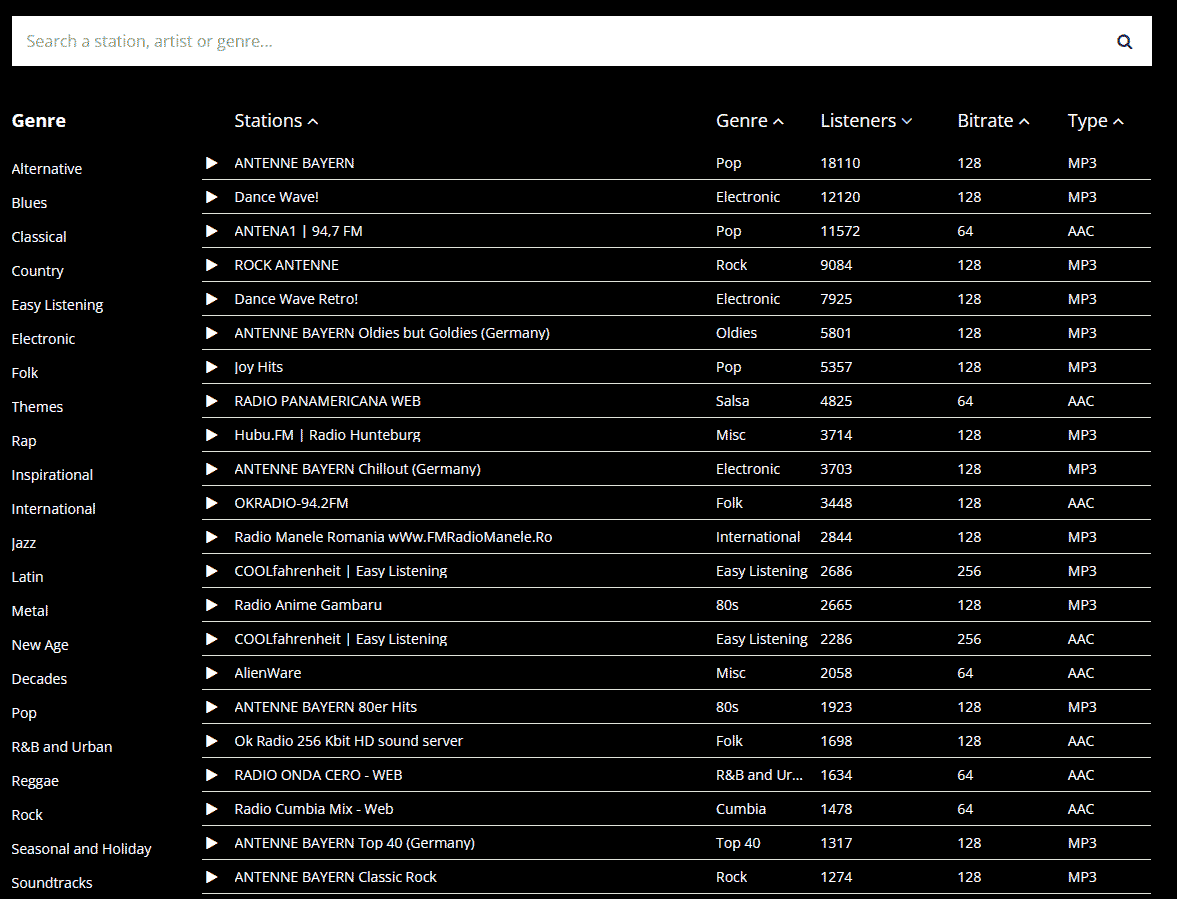Open Themes genre in sidebar
This screenshot has width=1177, height=899.
[x=38, y=407]
